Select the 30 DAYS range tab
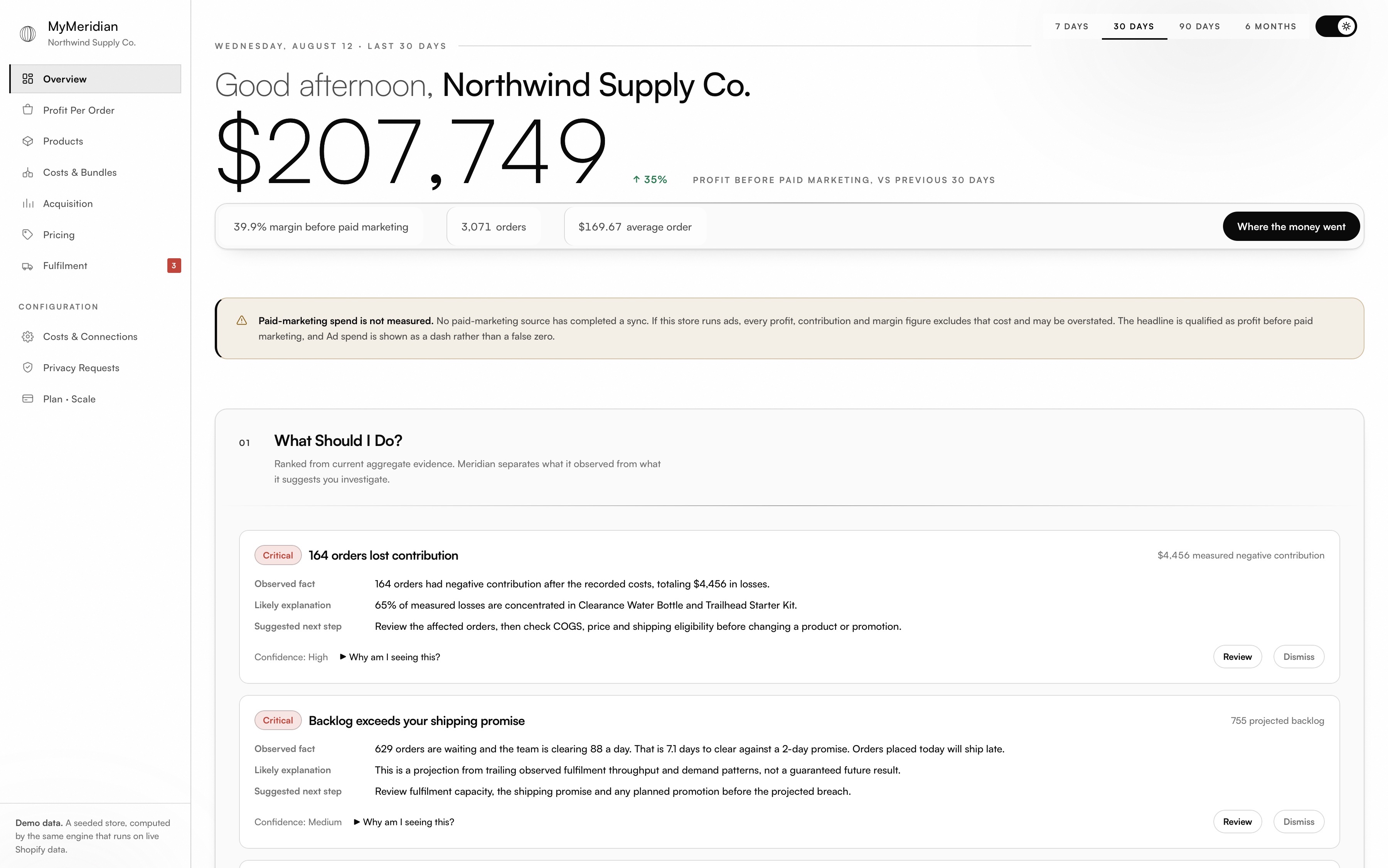Viewport: 1388px width, 868px height. pos(1134,27)
